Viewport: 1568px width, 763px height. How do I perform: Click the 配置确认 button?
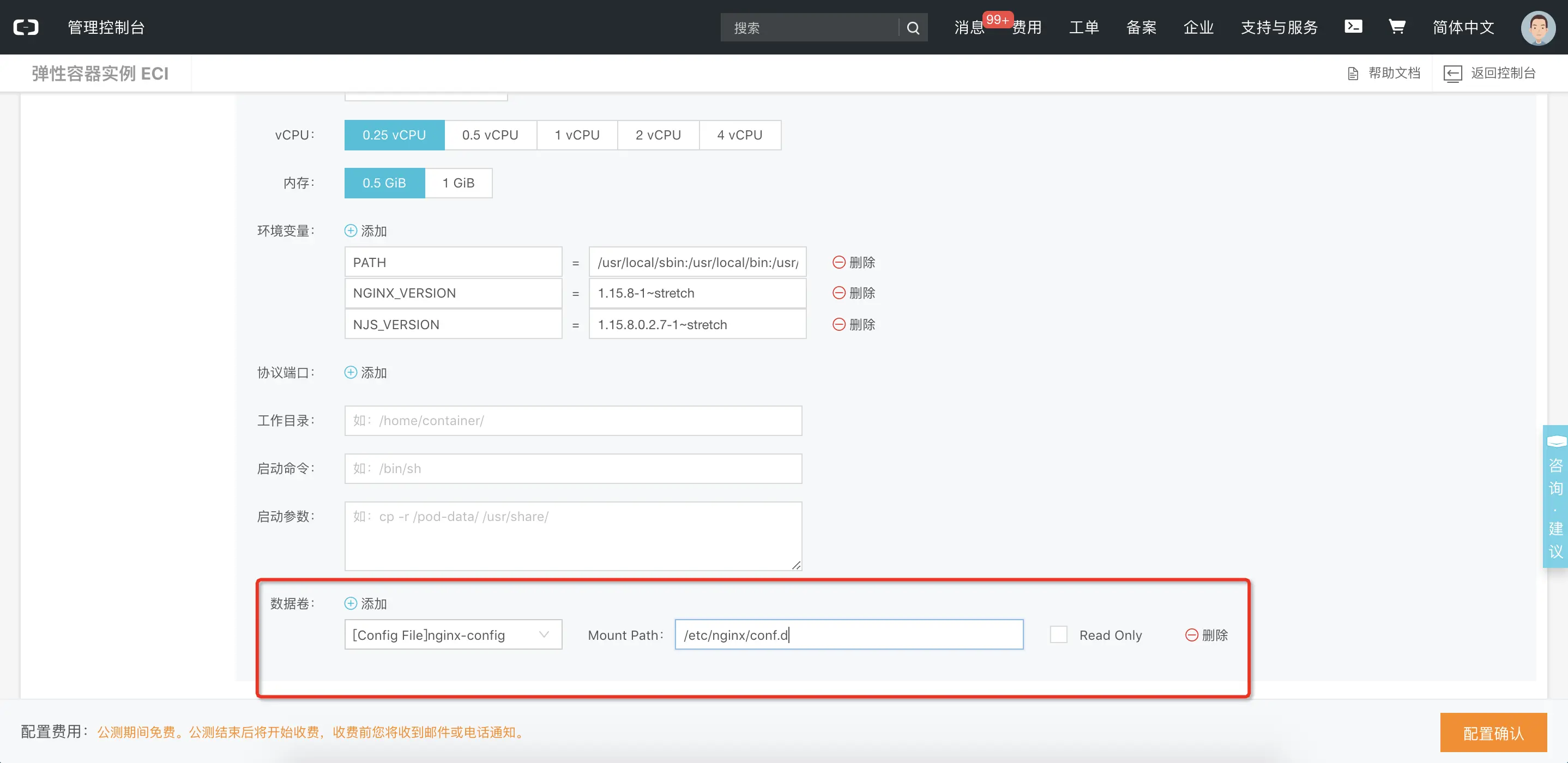pos(1493,733)
